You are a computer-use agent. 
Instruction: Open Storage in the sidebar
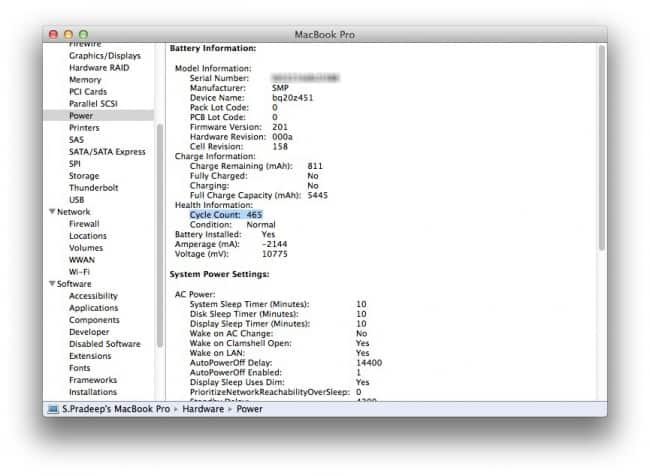tap(84, 176)
